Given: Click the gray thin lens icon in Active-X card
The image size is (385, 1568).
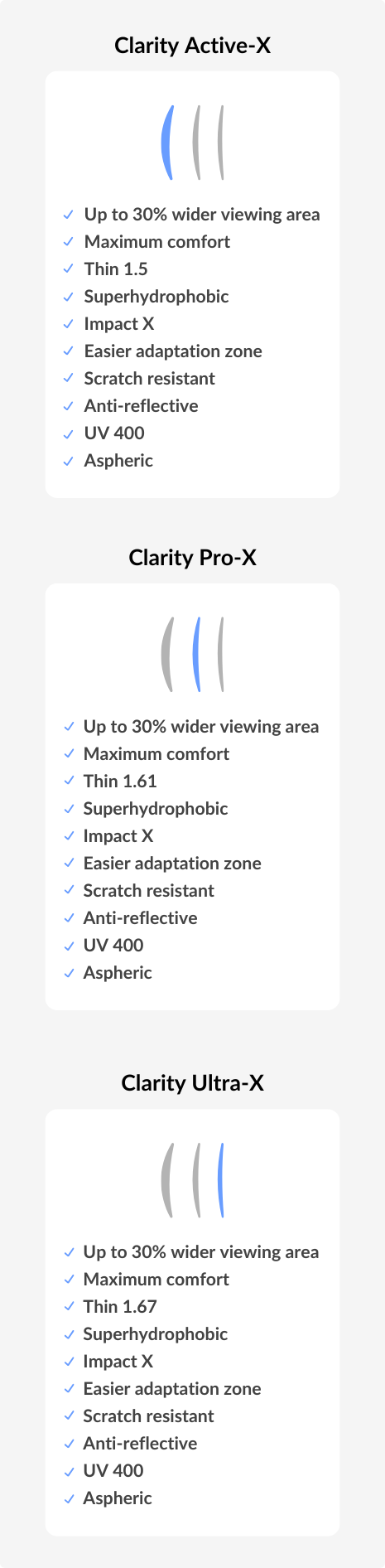Looking at the screenshot, I should tap(221, 143).
